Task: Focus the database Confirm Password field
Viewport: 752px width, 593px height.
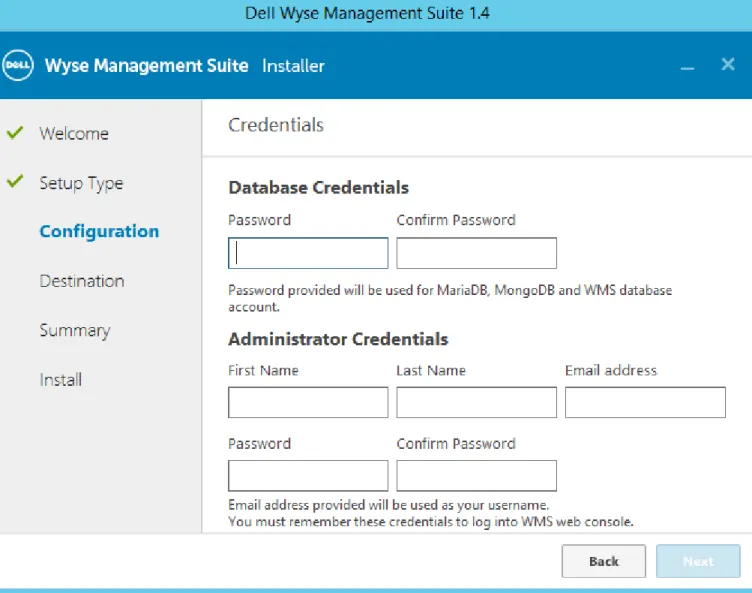Action: point(477,253)
